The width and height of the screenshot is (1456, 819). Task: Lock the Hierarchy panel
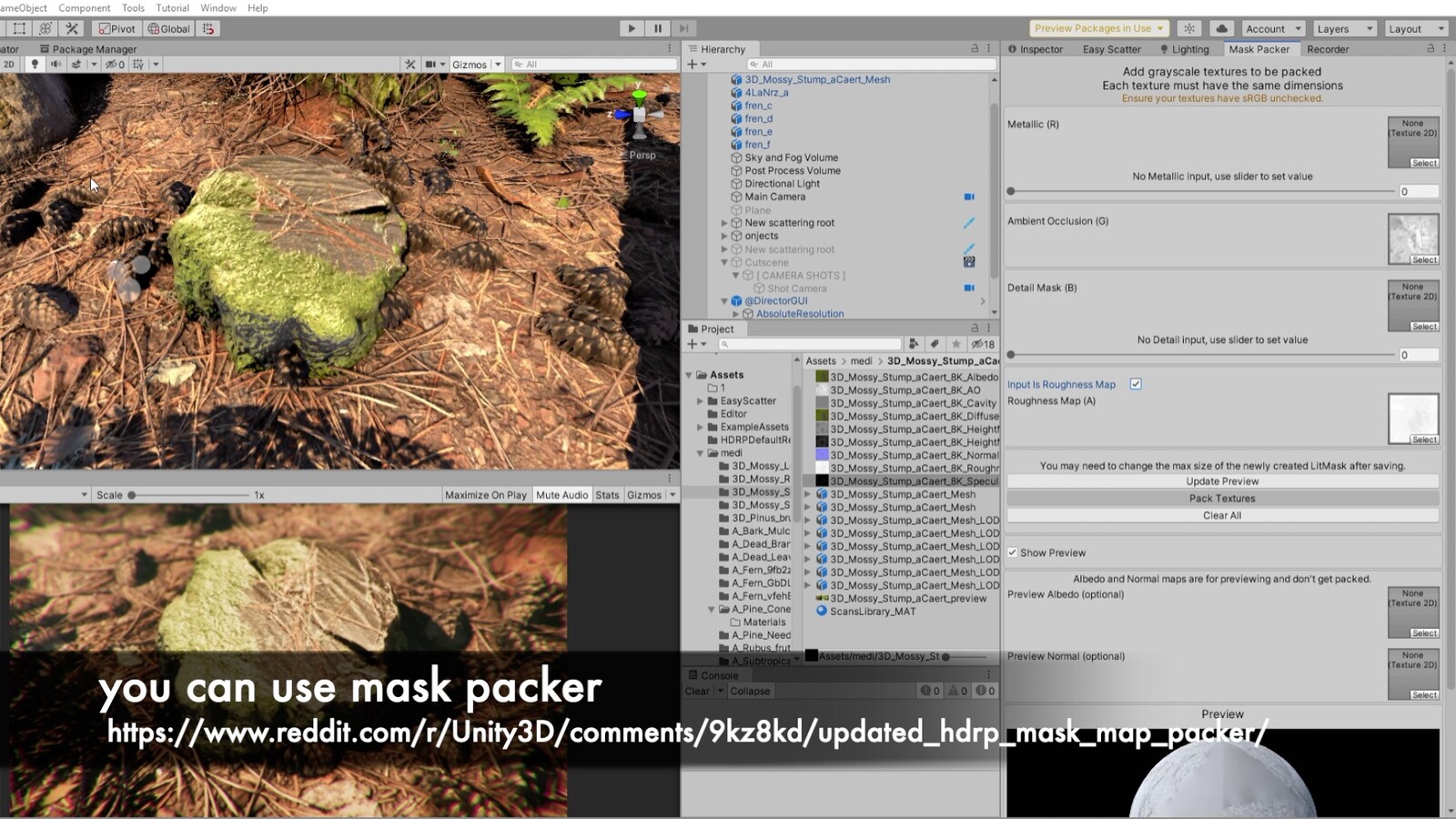pos(975,48)
